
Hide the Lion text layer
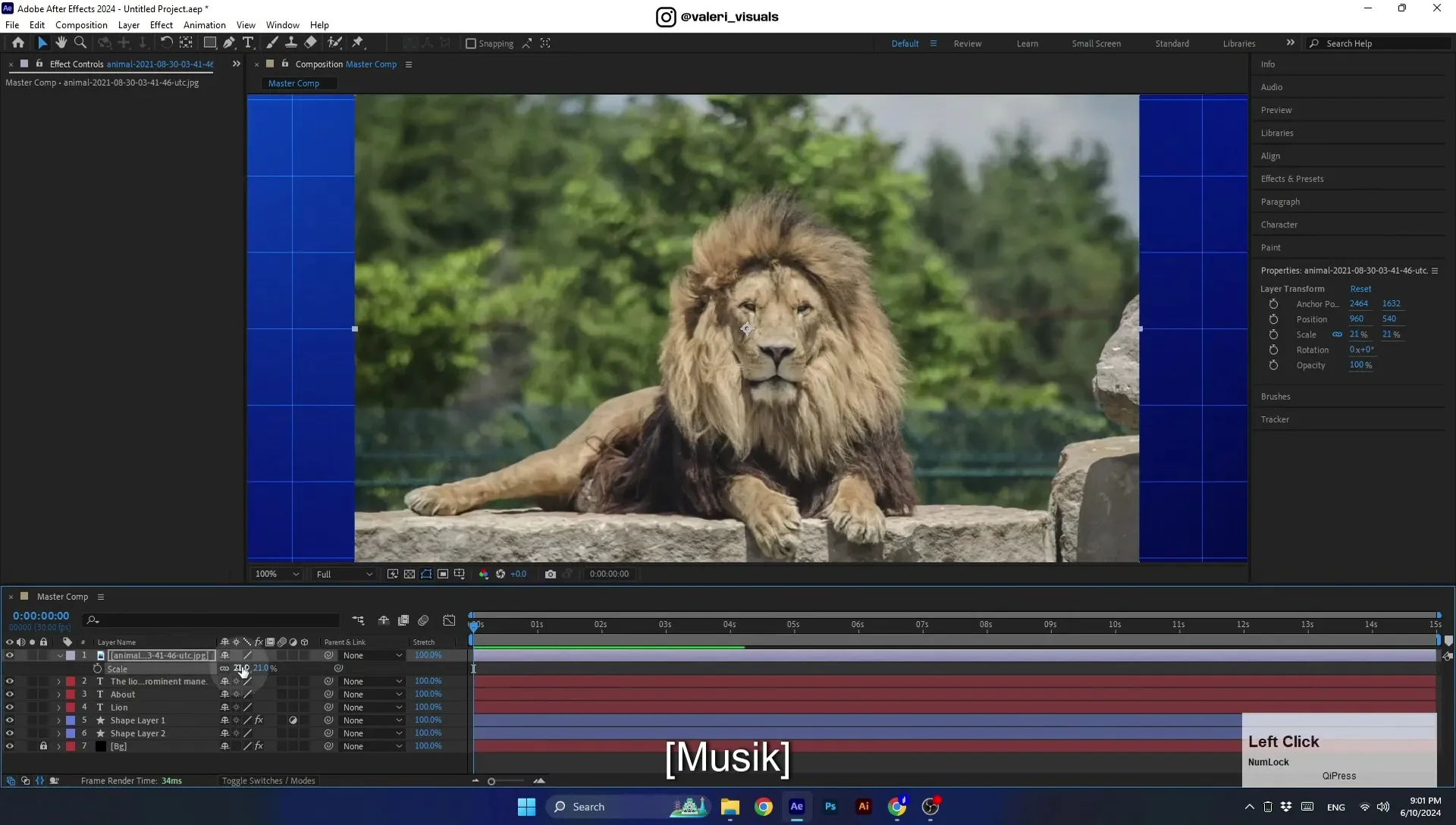click(10, 707)
